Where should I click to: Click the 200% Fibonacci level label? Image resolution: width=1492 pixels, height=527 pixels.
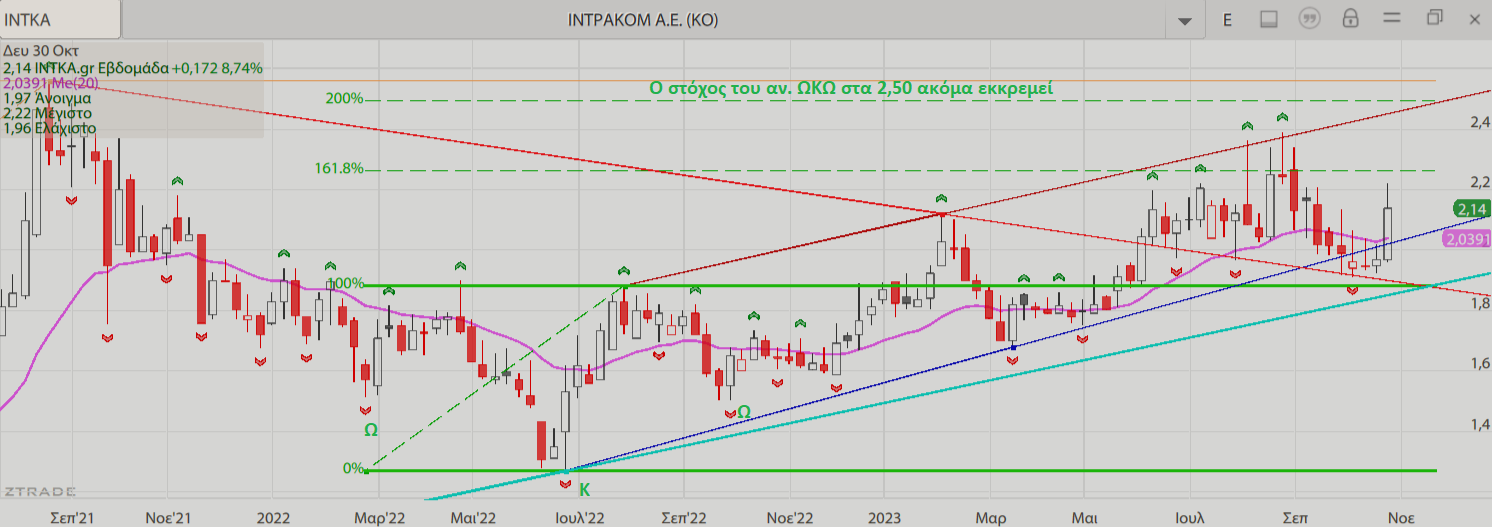344,99
